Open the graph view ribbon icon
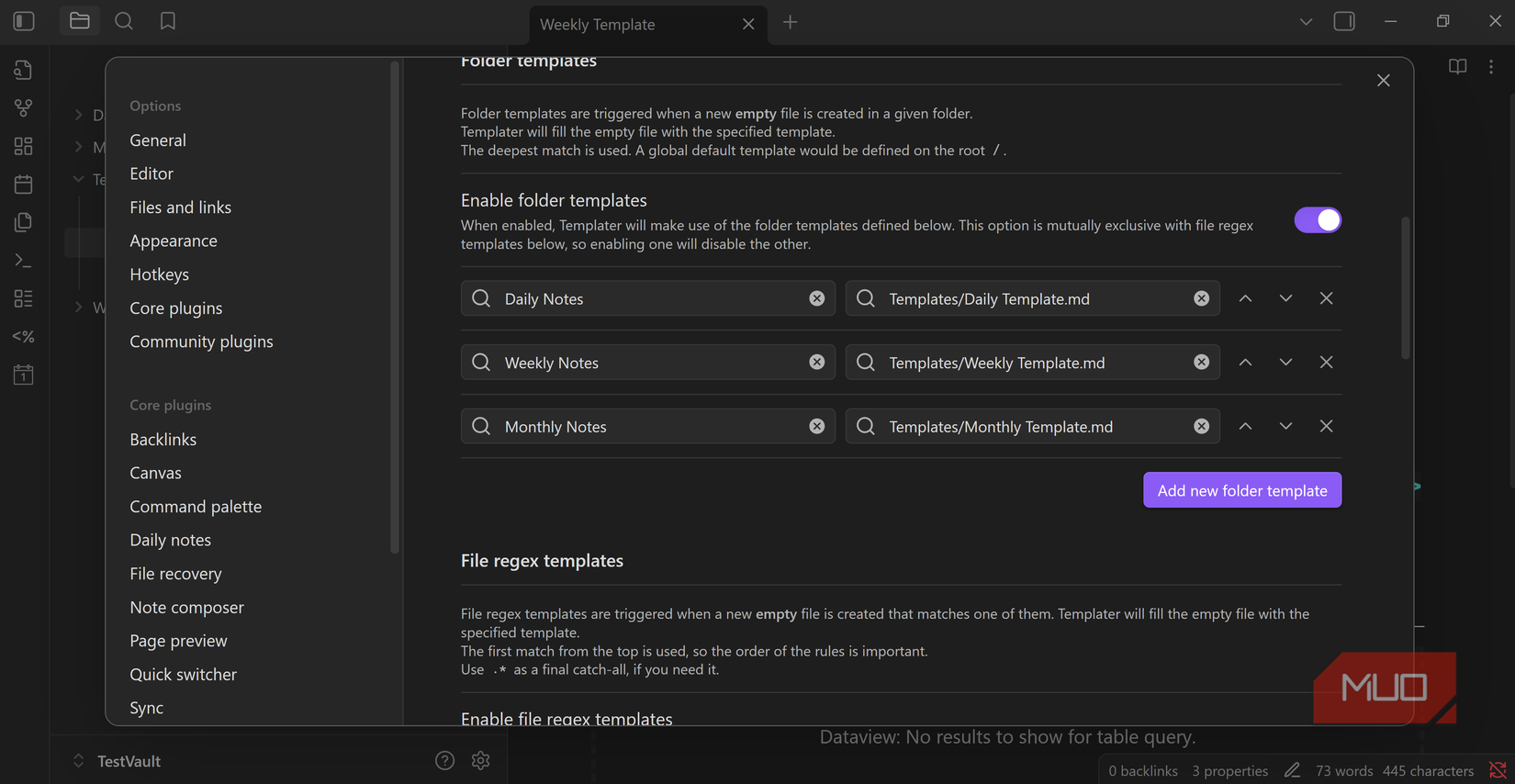Image resolution: width=1515 pixels, height=784 pixels. coord(24,108)
